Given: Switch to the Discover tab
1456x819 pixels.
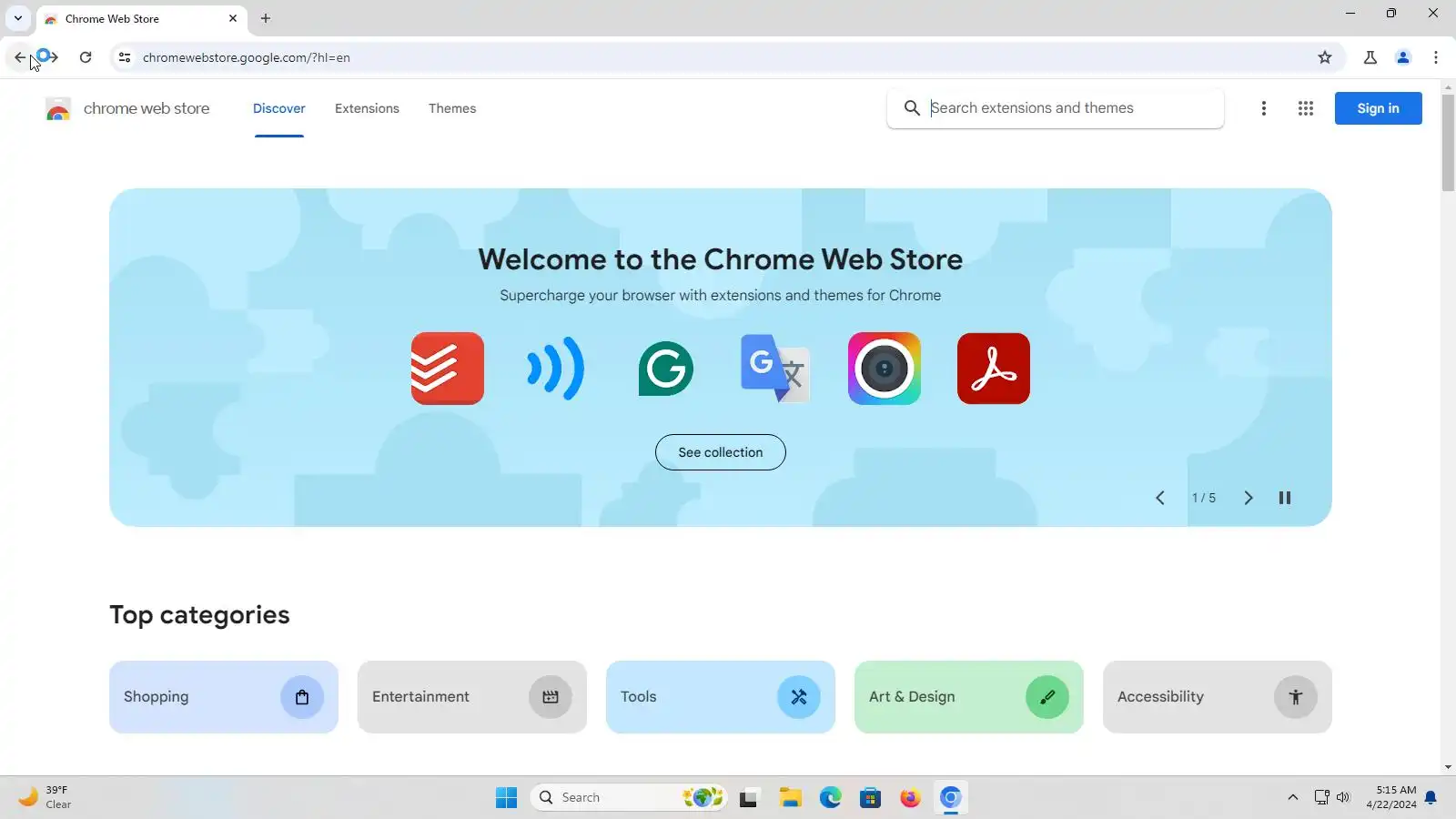Looking at the screenshot, I should (x=279, y=108).
